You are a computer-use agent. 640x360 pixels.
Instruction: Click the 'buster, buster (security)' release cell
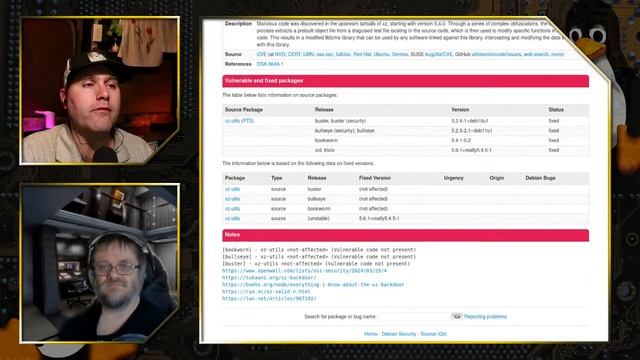[x=340, y=121]
